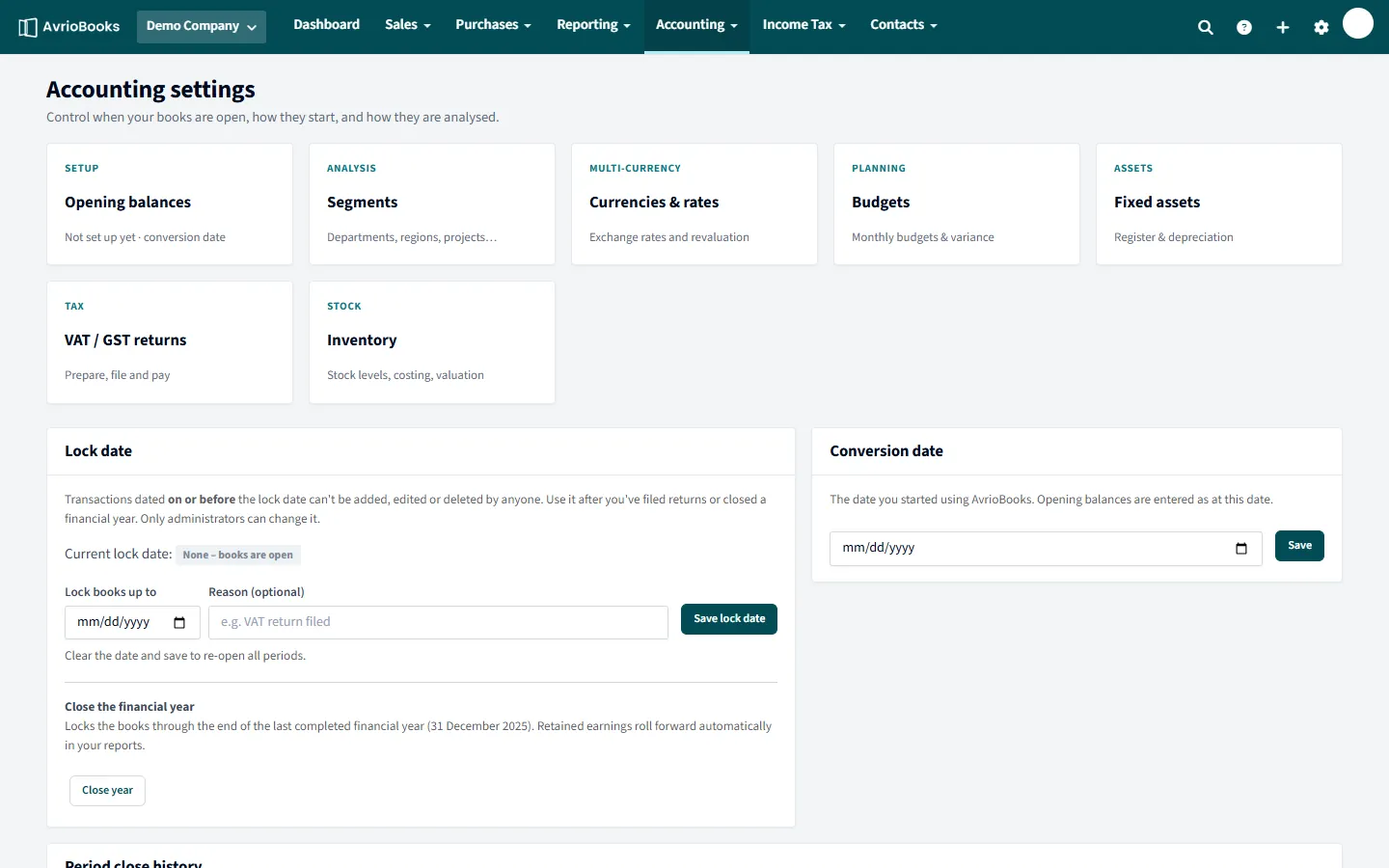1389x868 pixels.
Task: Click the 'Lock date' panel title
Action: (x=98, y=451)
